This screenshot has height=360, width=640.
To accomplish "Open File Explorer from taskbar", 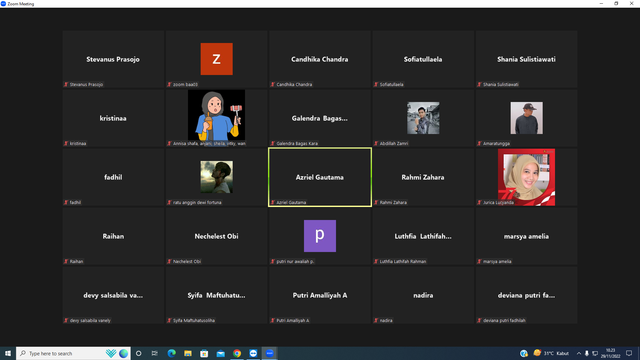I will [x=188, y=353].
